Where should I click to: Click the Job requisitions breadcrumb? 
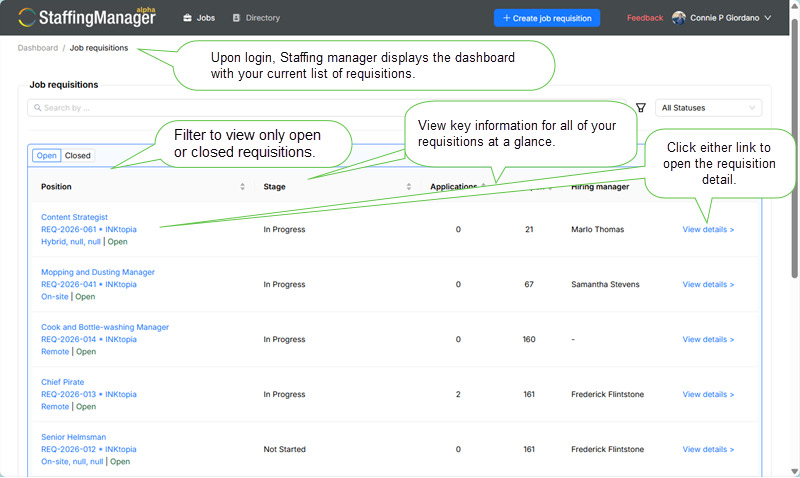[99, 48]
